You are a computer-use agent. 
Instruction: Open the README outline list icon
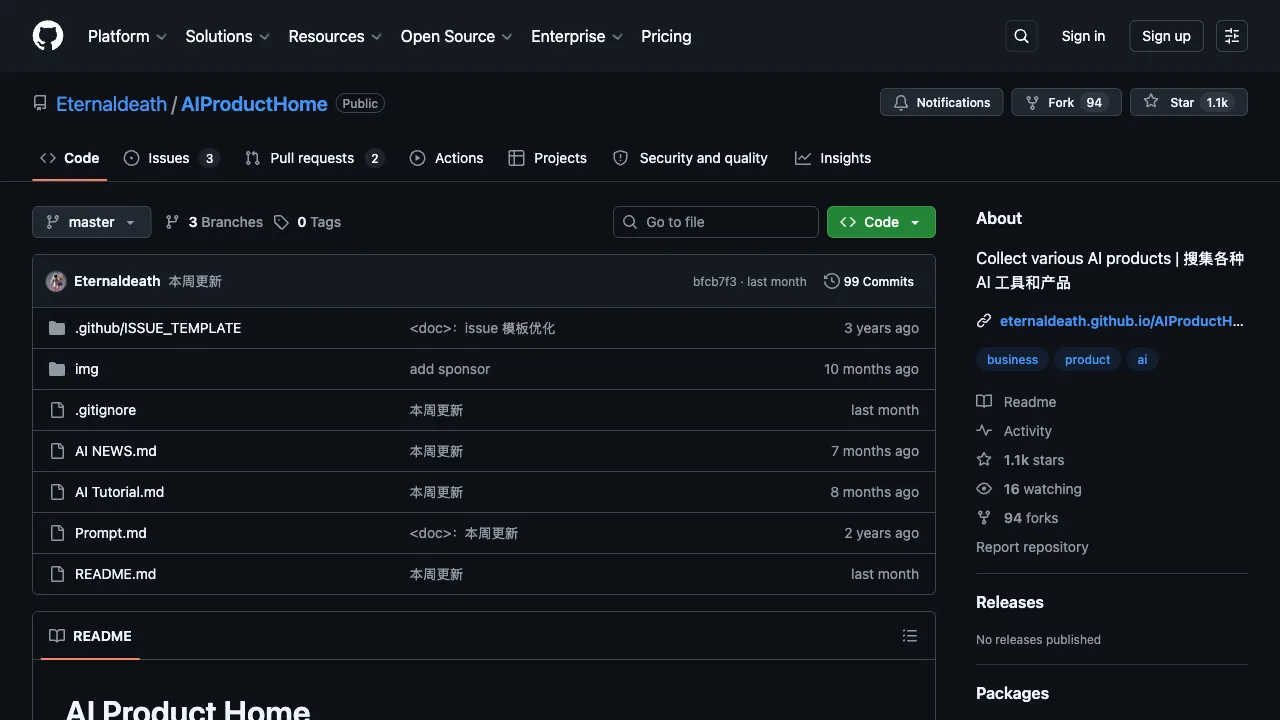(x=909, y=636)
